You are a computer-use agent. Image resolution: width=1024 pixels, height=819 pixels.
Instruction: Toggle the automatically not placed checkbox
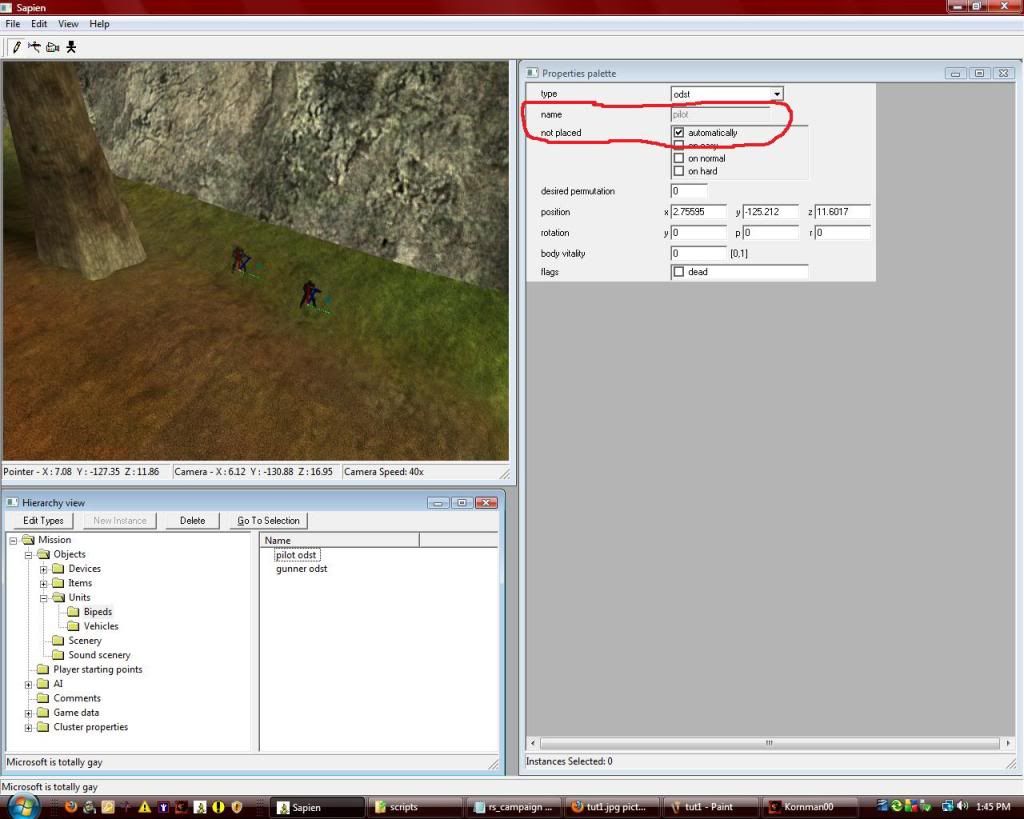[679, 133]
